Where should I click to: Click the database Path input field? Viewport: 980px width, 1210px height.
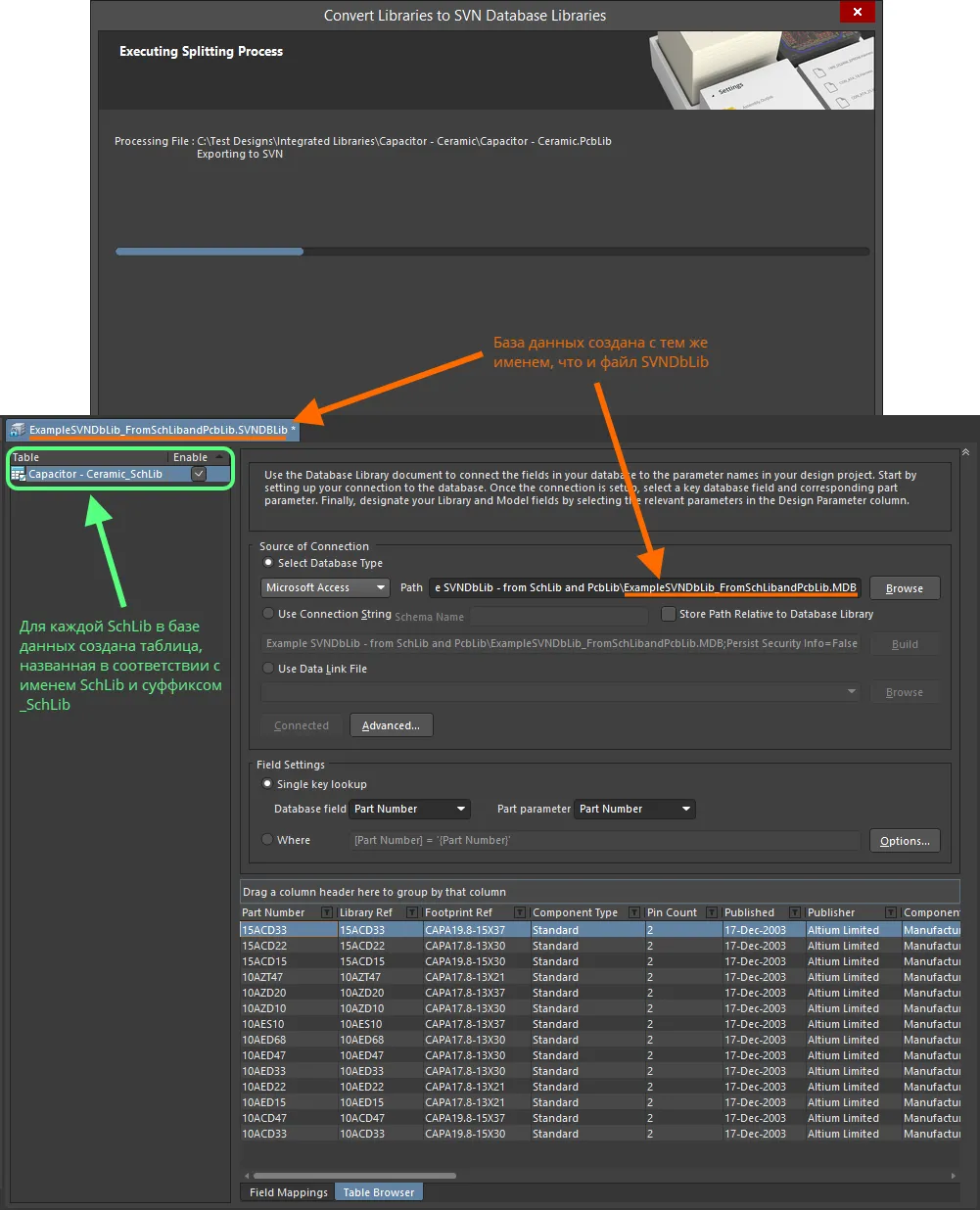coord(645,587)
